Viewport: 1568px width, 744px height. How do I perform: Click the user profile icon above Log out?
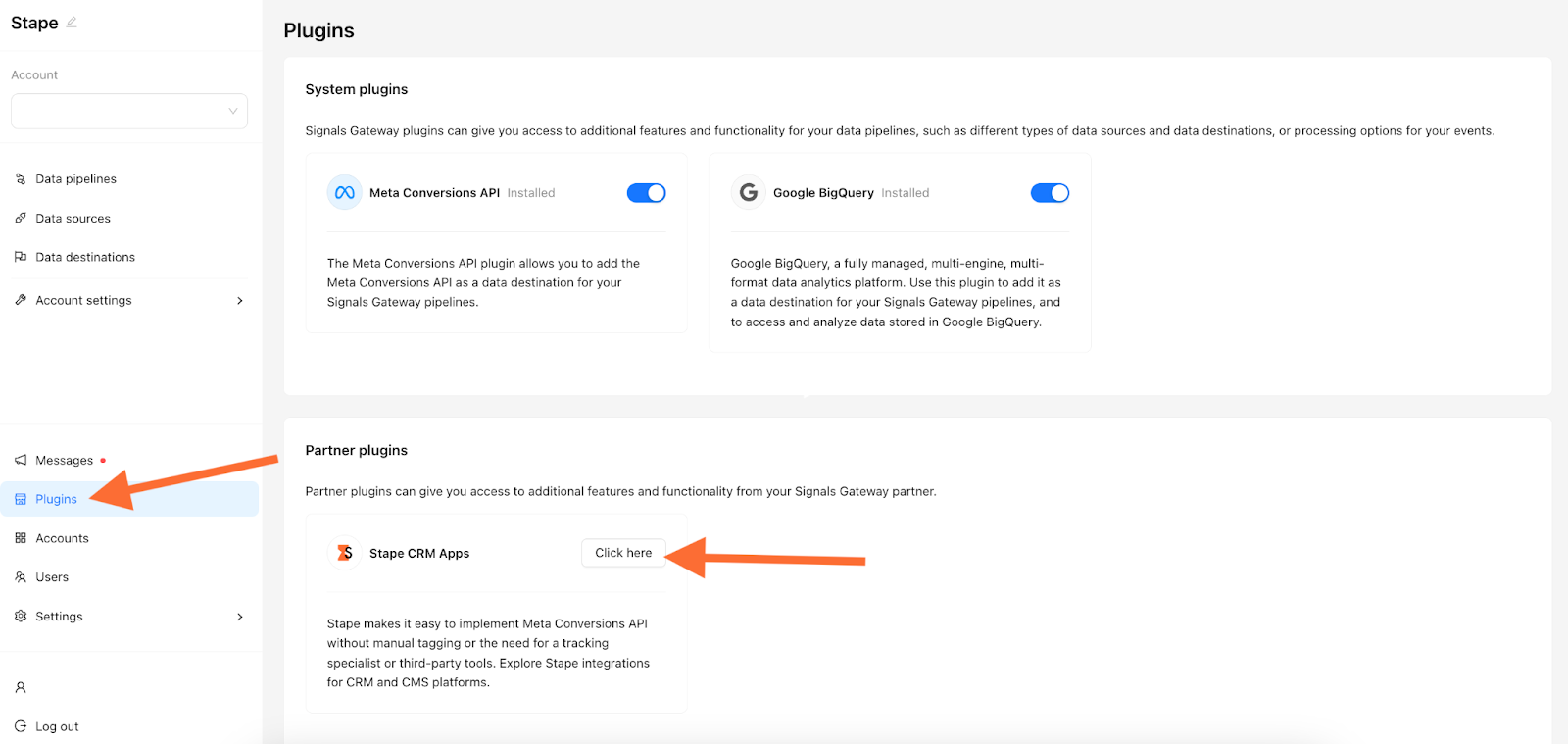[x=21, y=687]
